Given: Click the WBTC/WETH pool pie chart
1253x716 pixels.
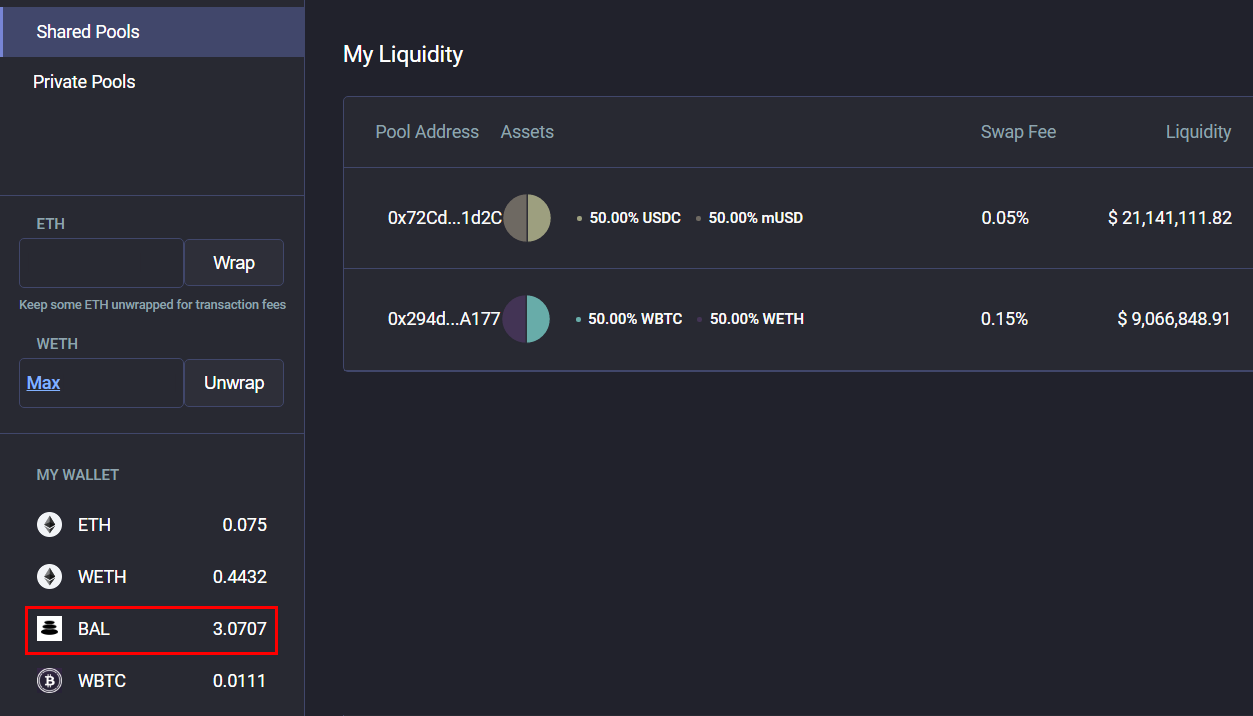Looking at the screenshot, I should click(527, 319).
